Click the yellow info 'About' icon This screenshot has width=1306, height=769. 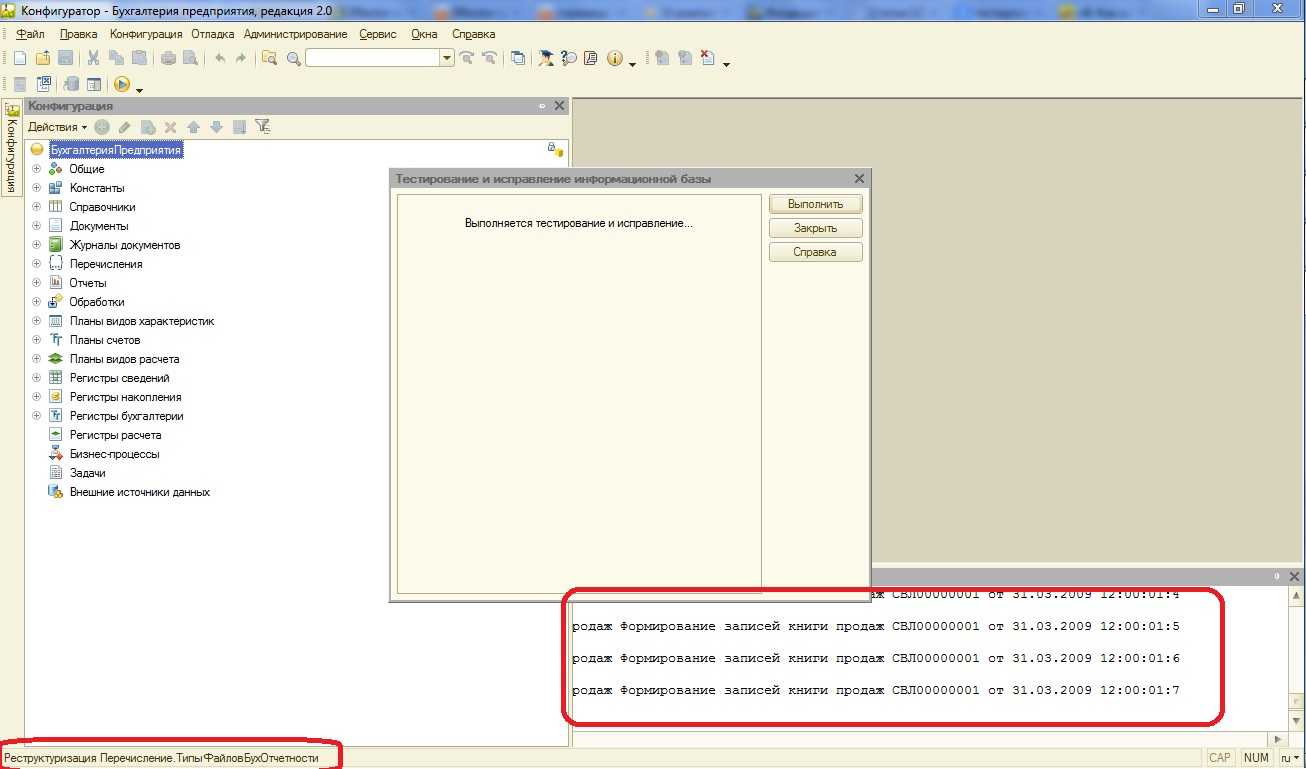pos(615,59)
